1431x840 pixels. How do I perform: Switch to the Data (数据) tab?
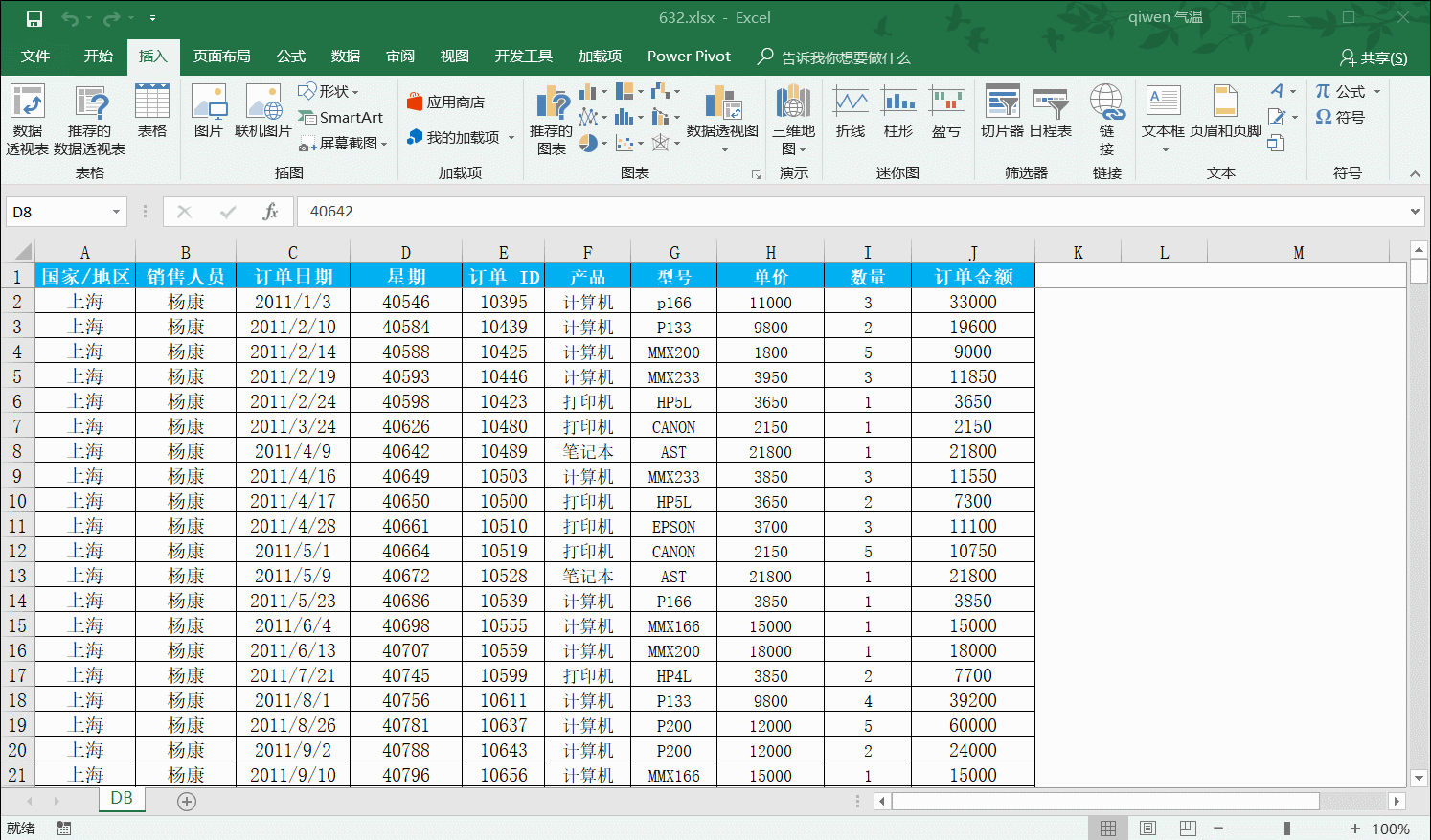pos(345,57)
